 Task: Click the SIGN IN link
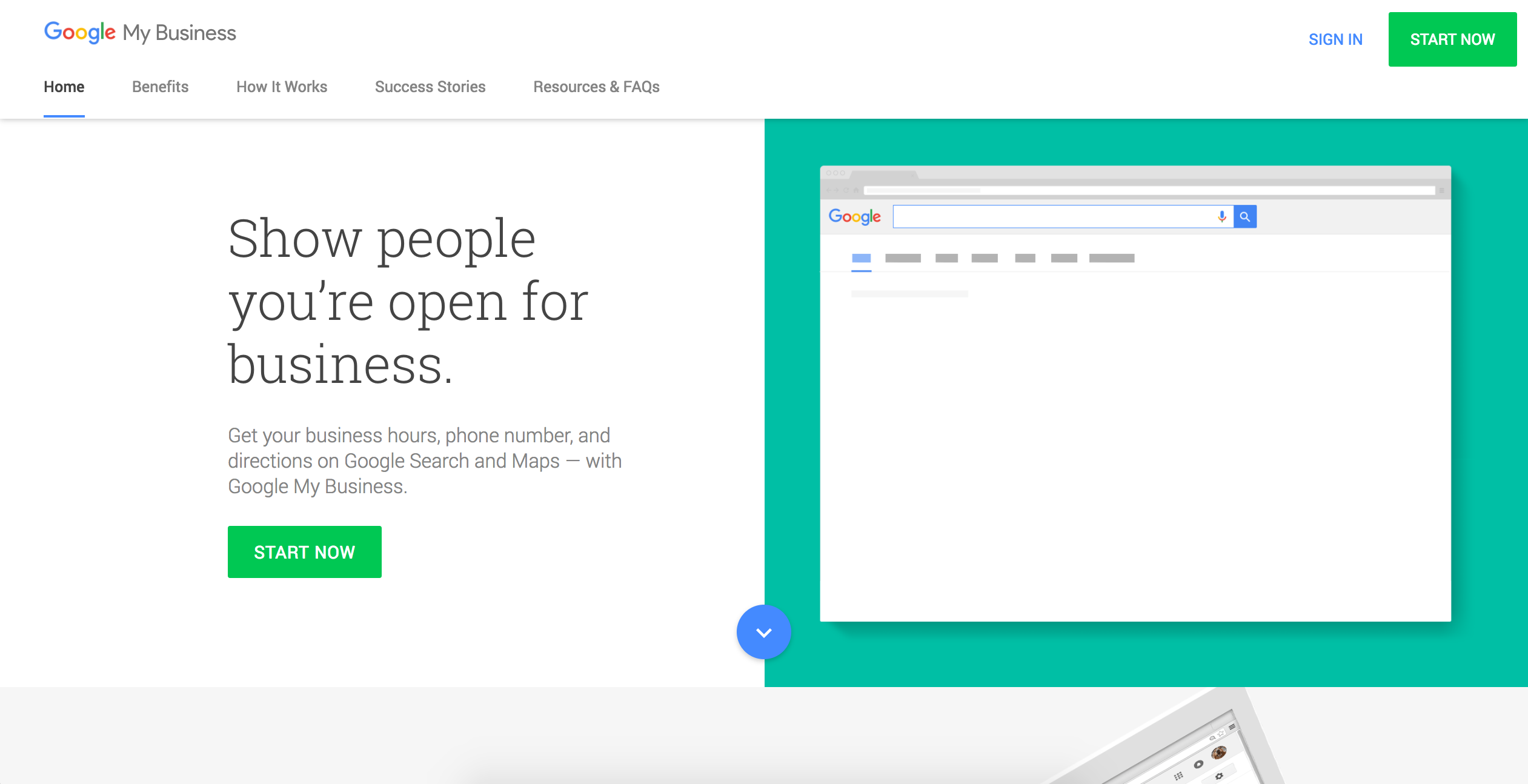[1335, 39]
